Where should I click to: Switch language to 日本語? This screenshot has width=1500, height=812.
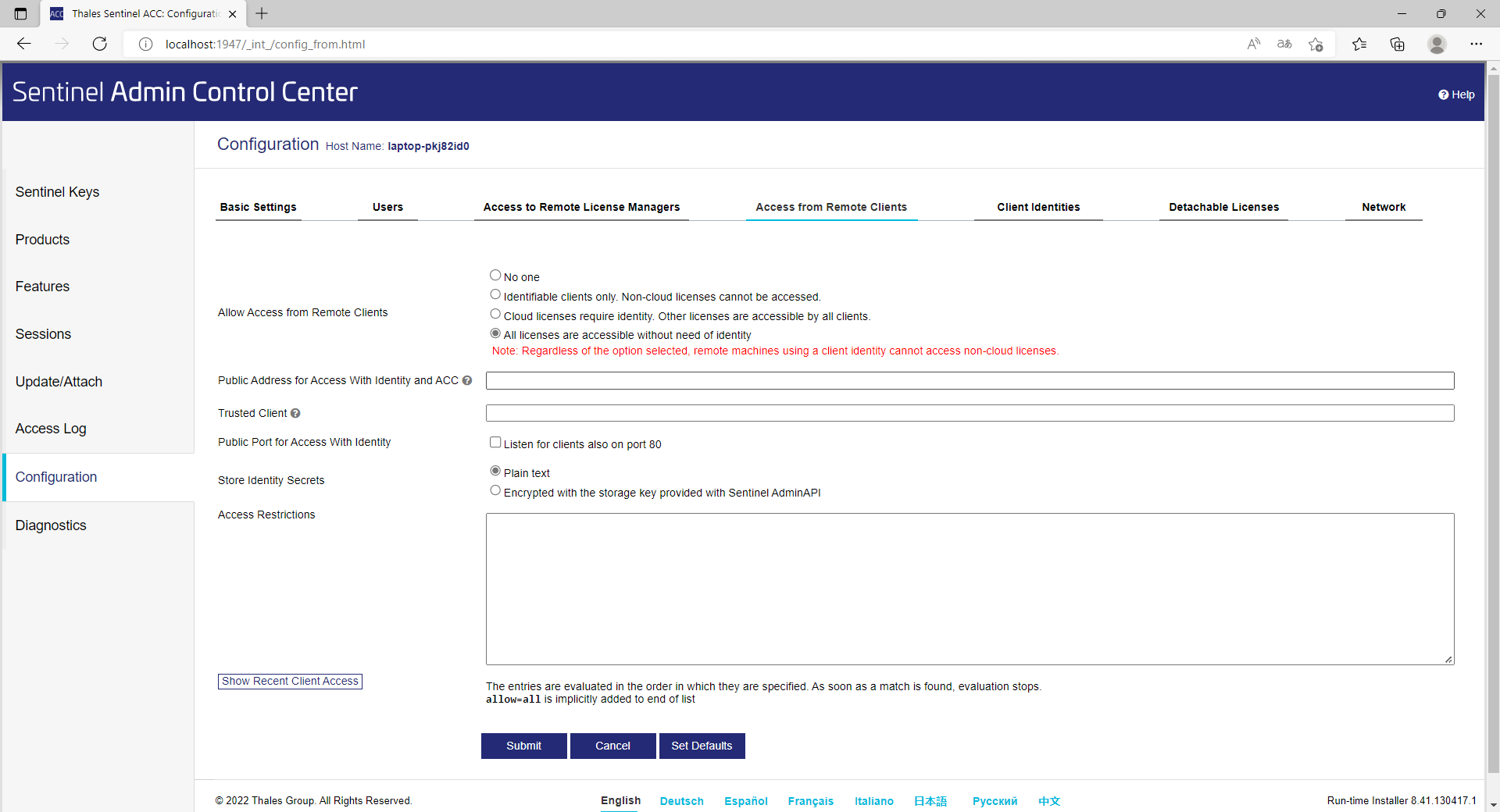coord(930,801)
